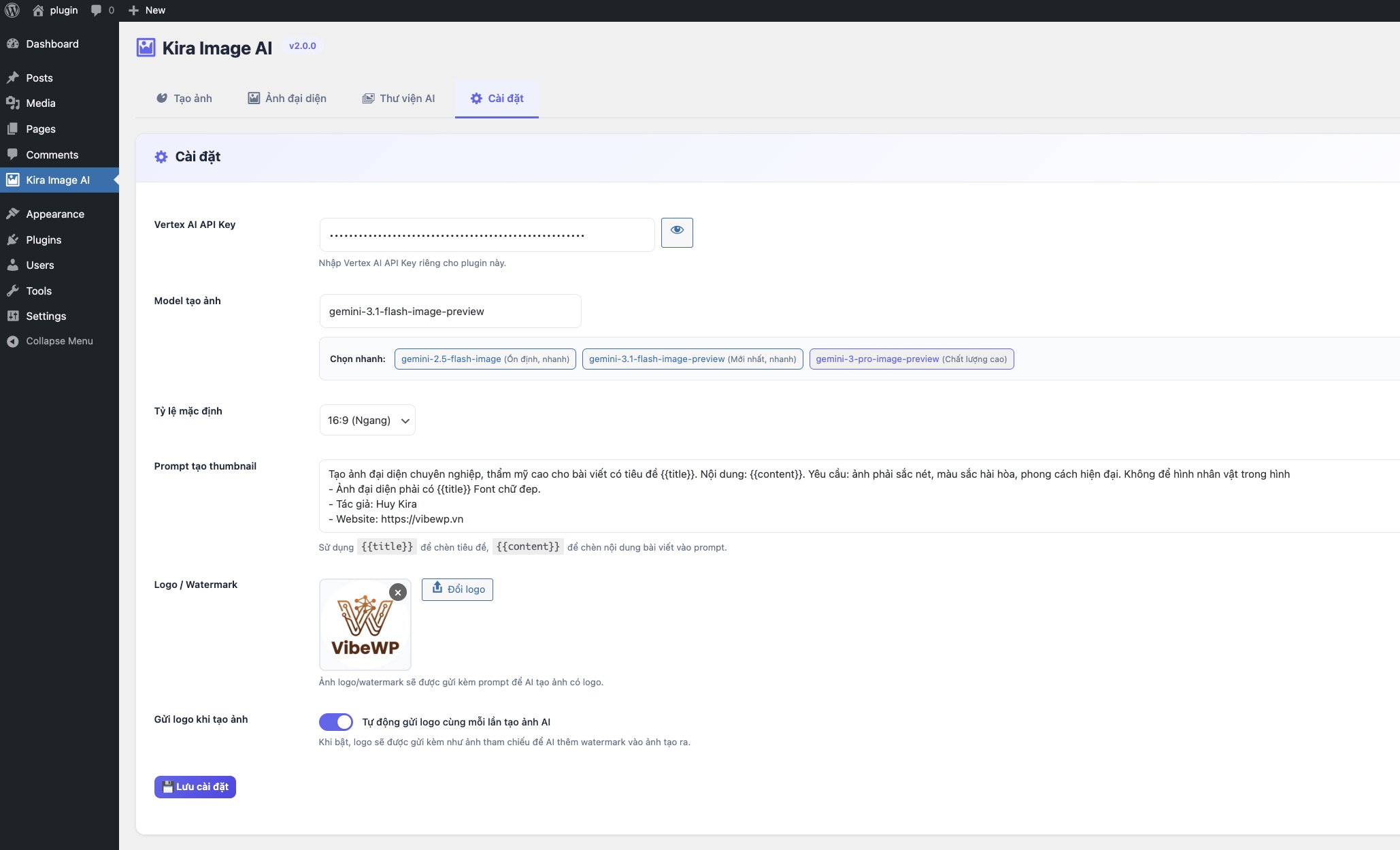The width and height of the screenshot is (1400, 850).
Task: Click the Appearance paintbrush icon
Action: coord(12,214)
